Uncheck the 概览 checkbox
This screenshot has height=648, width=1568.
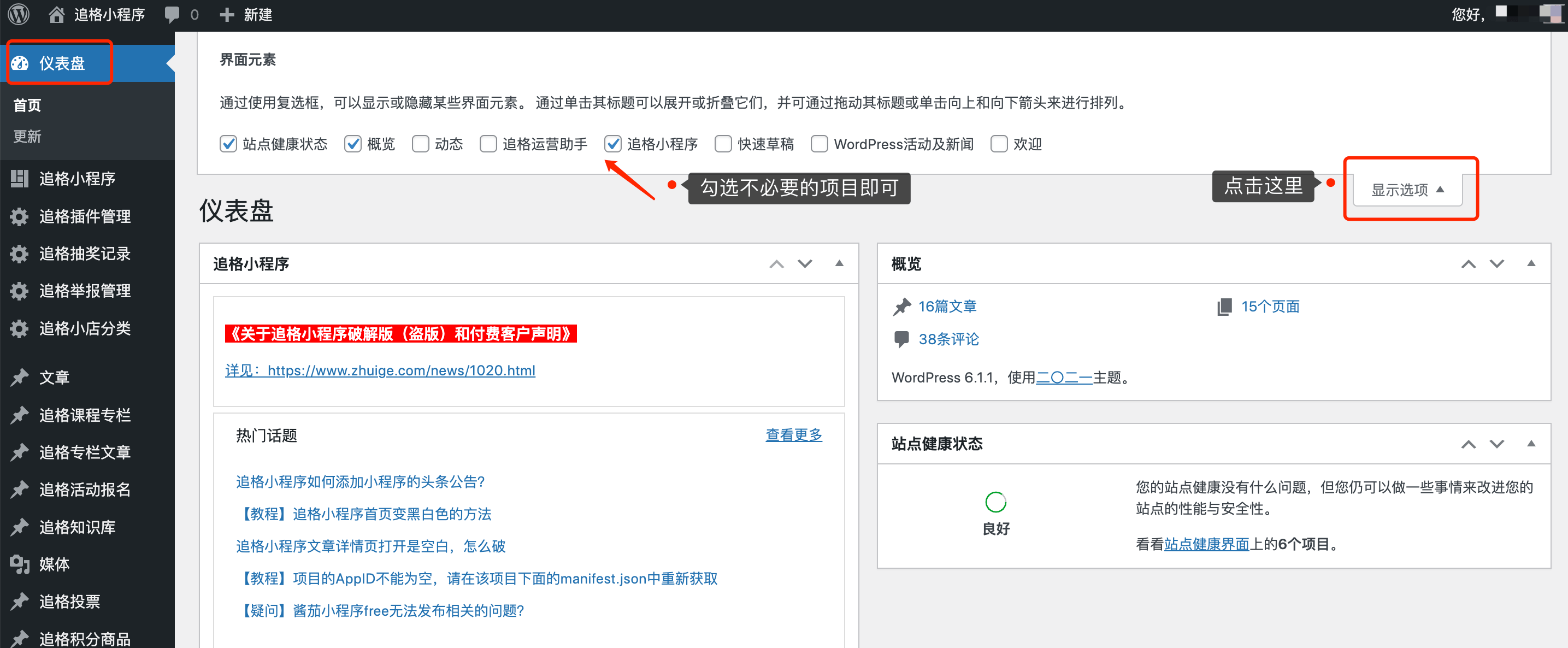[353, 144]
